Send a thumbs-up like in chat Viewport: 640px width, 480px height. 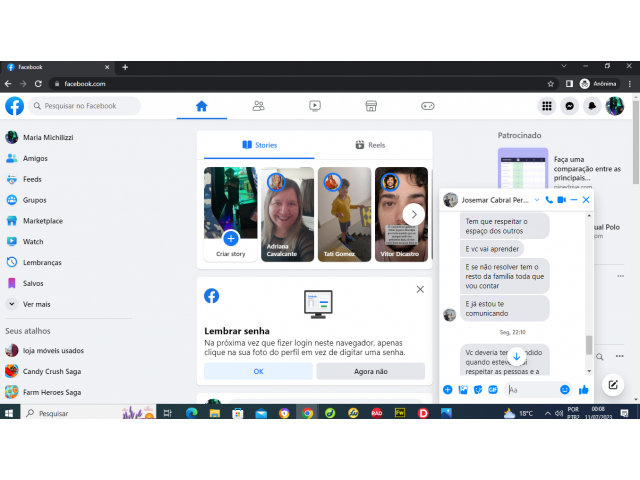point(584,389)
